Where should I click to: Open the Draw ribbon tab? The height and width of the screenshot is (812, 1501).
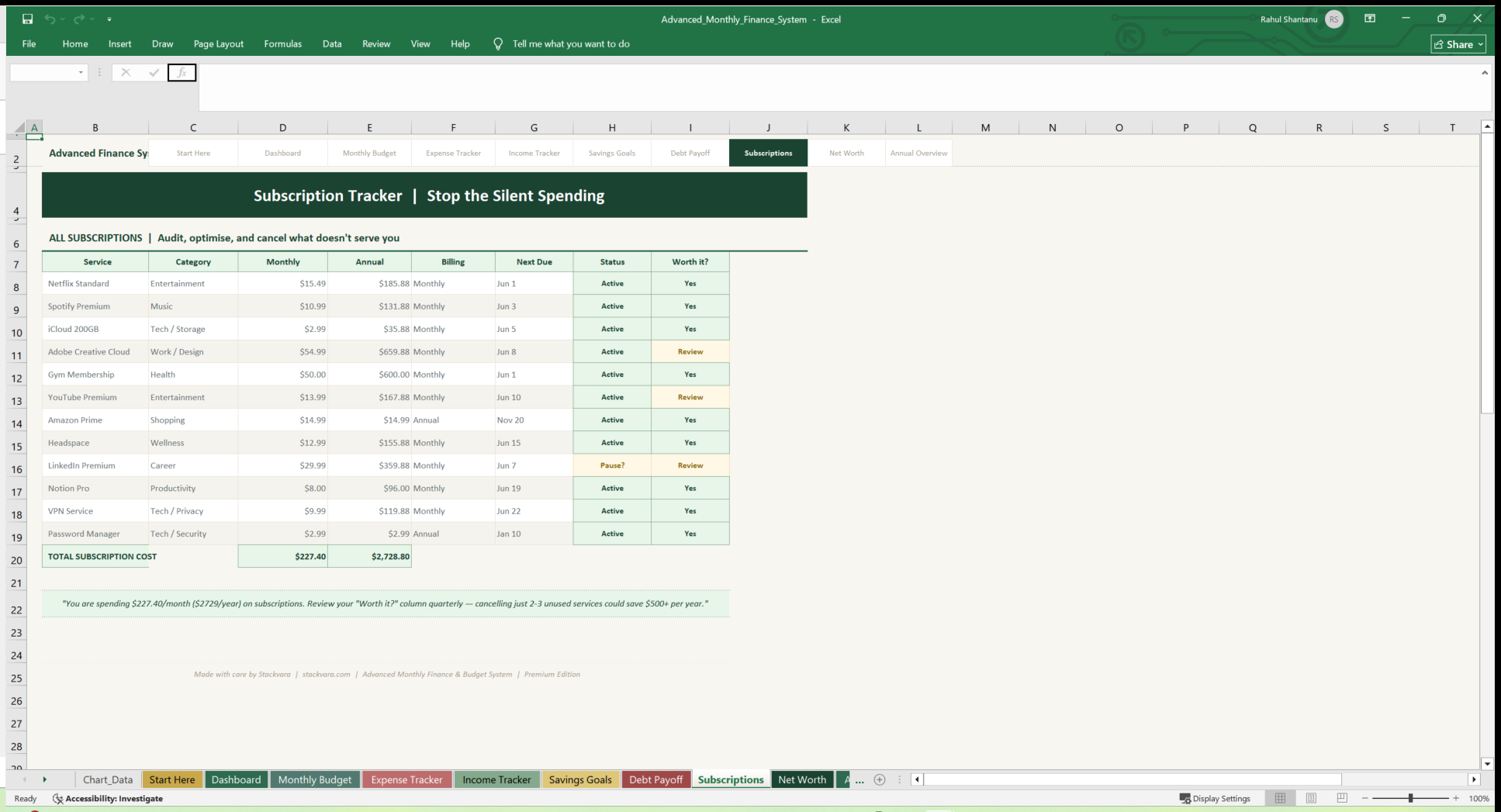[x=162, y=44]
